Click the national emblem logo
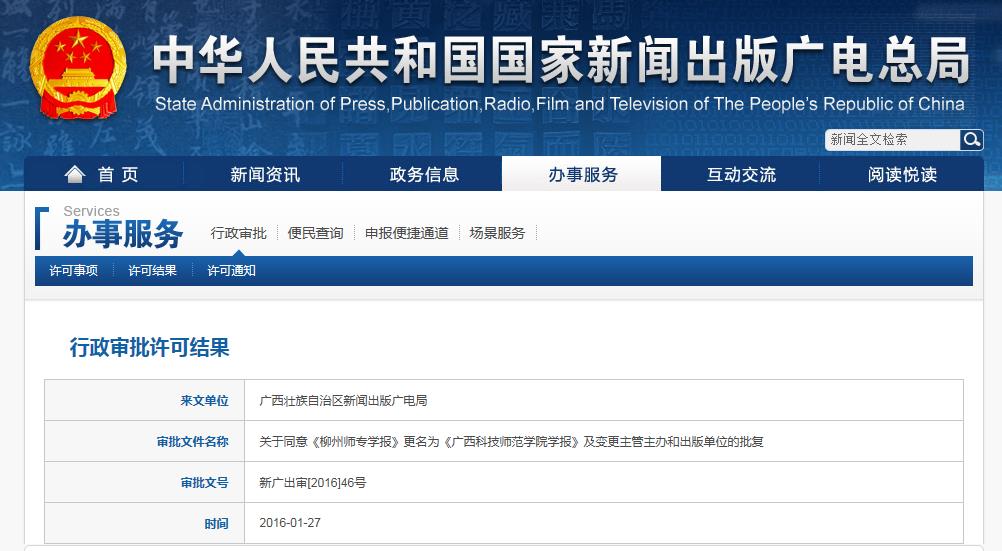This screenshot has width=1002, height=551. coord(78,68)
